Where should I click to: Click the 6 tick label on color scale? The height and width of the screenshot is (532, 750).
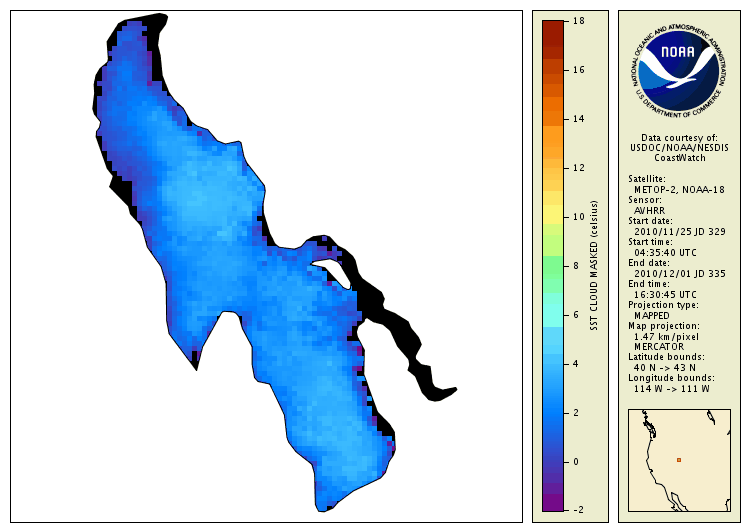pos(576,315)
